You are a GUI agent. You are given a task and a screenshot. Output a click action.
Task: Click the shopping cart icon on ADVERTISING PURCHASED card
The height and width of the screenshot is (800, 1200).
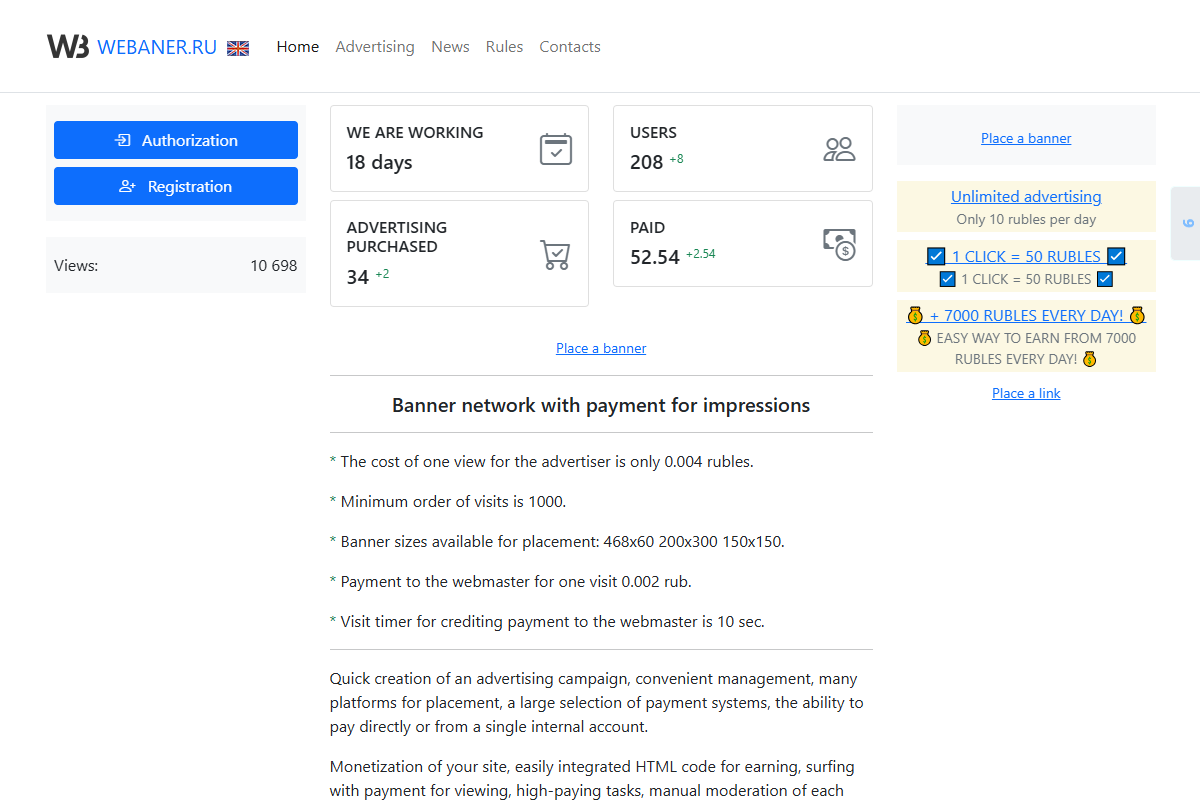tap(555, 256)
